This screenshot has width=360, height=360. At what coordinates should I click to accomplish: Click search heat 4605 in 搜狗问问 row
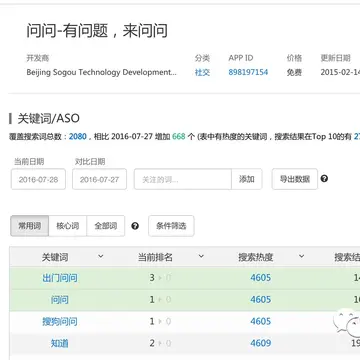tap(261, 321)
